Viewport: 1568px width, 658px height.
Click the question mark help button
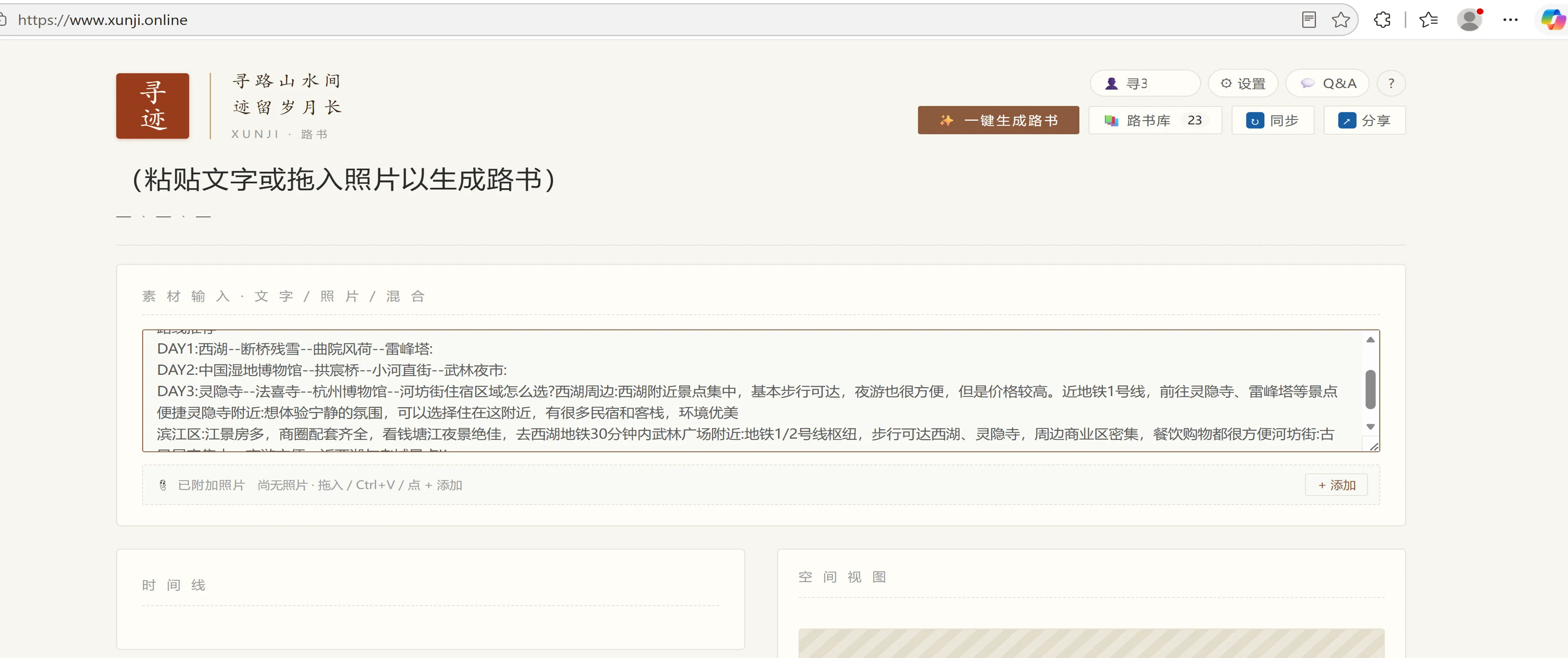[x=1391, y=83]
